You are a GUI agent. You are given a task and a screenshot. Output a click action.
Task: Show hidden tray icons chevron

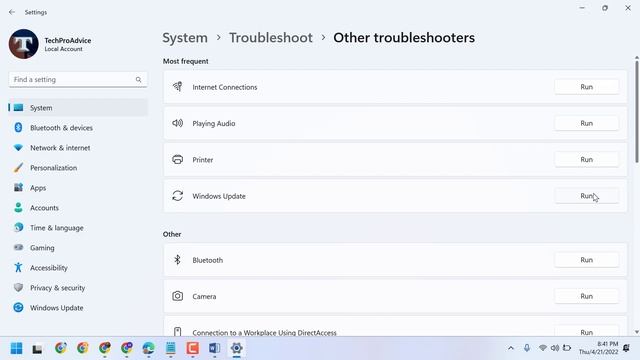[511, 348]
